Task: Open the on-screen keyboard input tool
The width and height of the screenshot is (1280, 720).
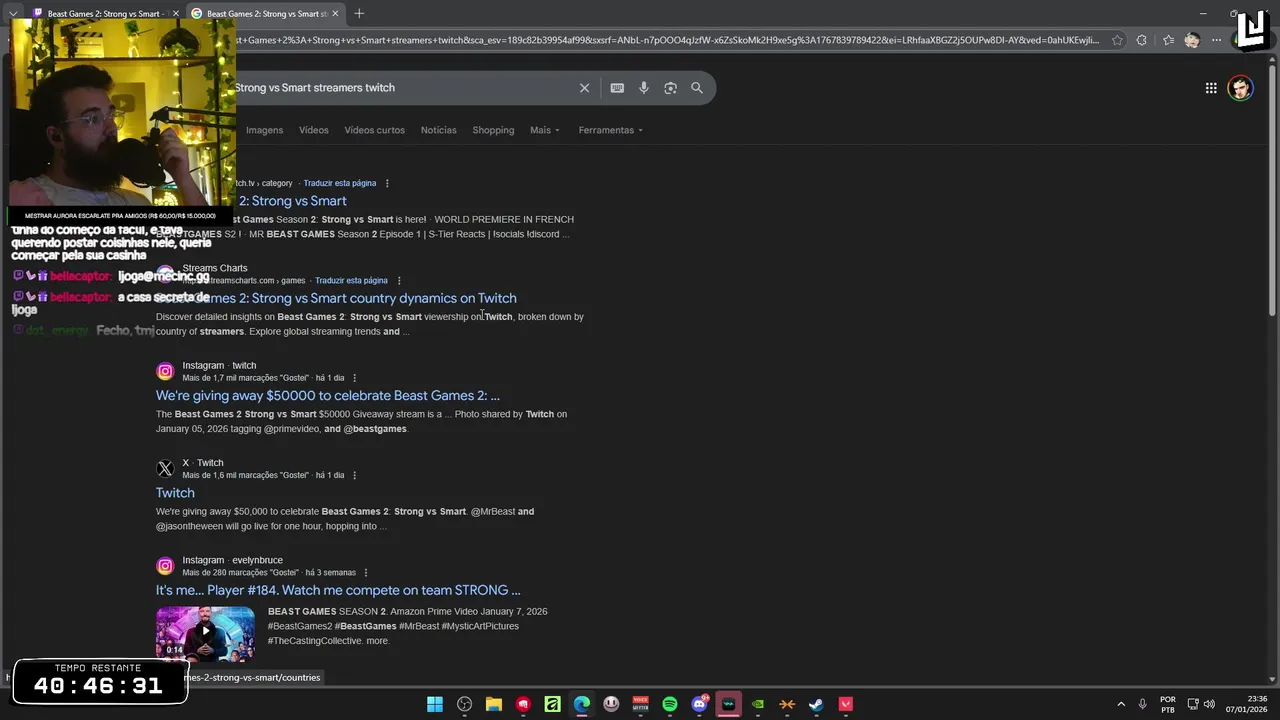Action: click(x=617, y=88)
